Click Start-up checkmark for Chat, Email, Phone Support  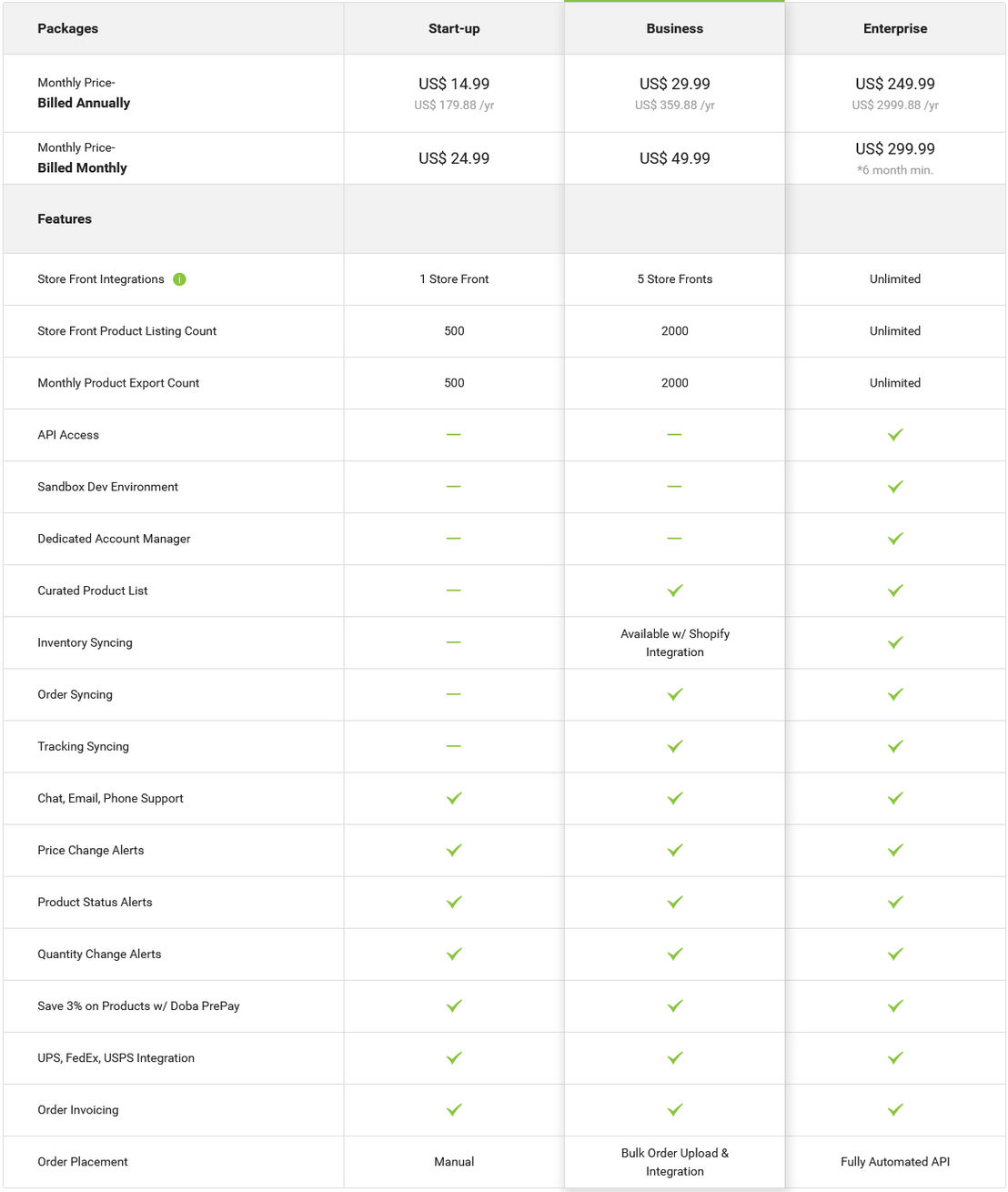click(x=454, y=798)
